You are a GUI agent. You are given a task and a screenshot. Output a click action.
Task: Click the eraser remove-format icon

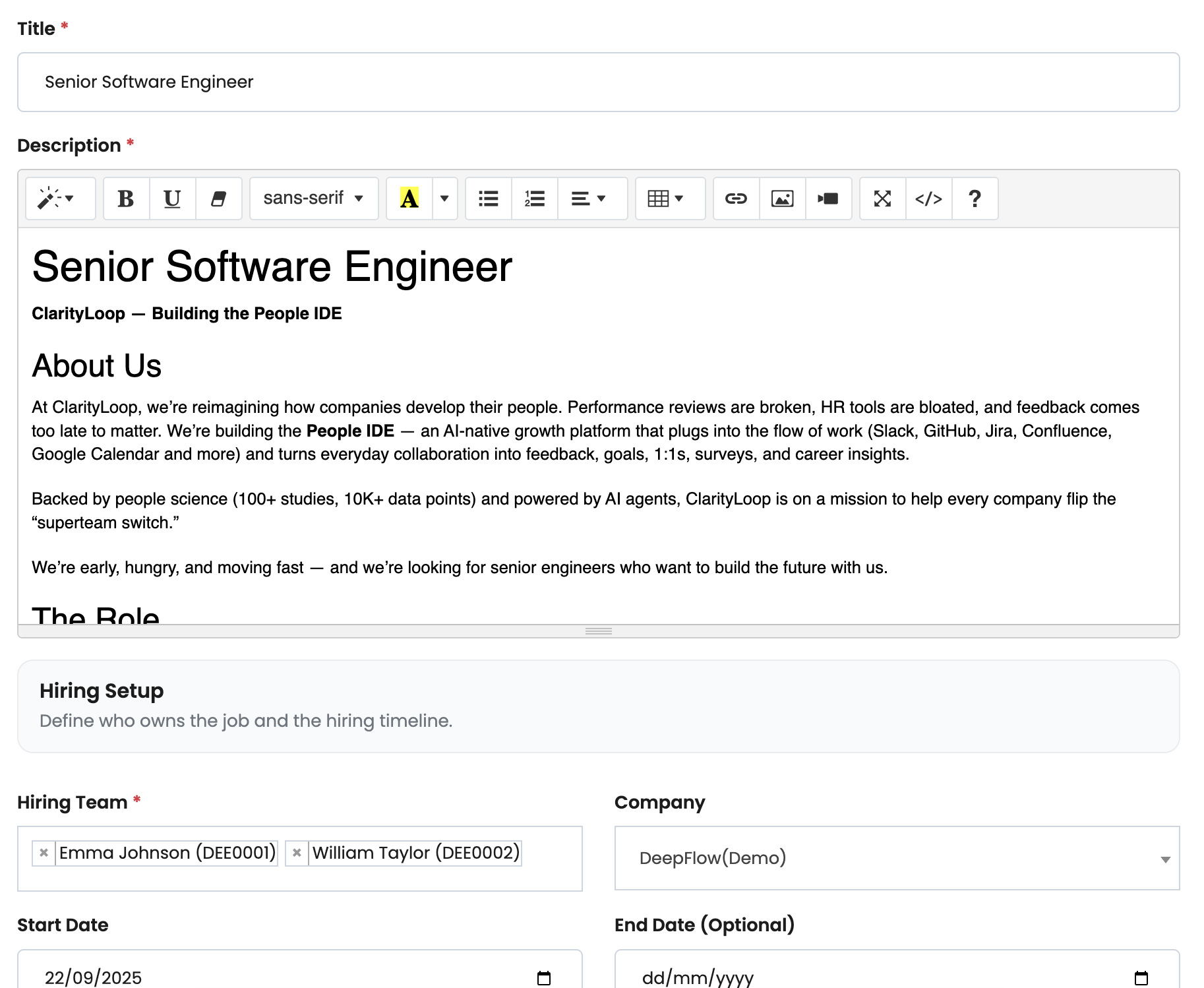[x=218, y=199]
